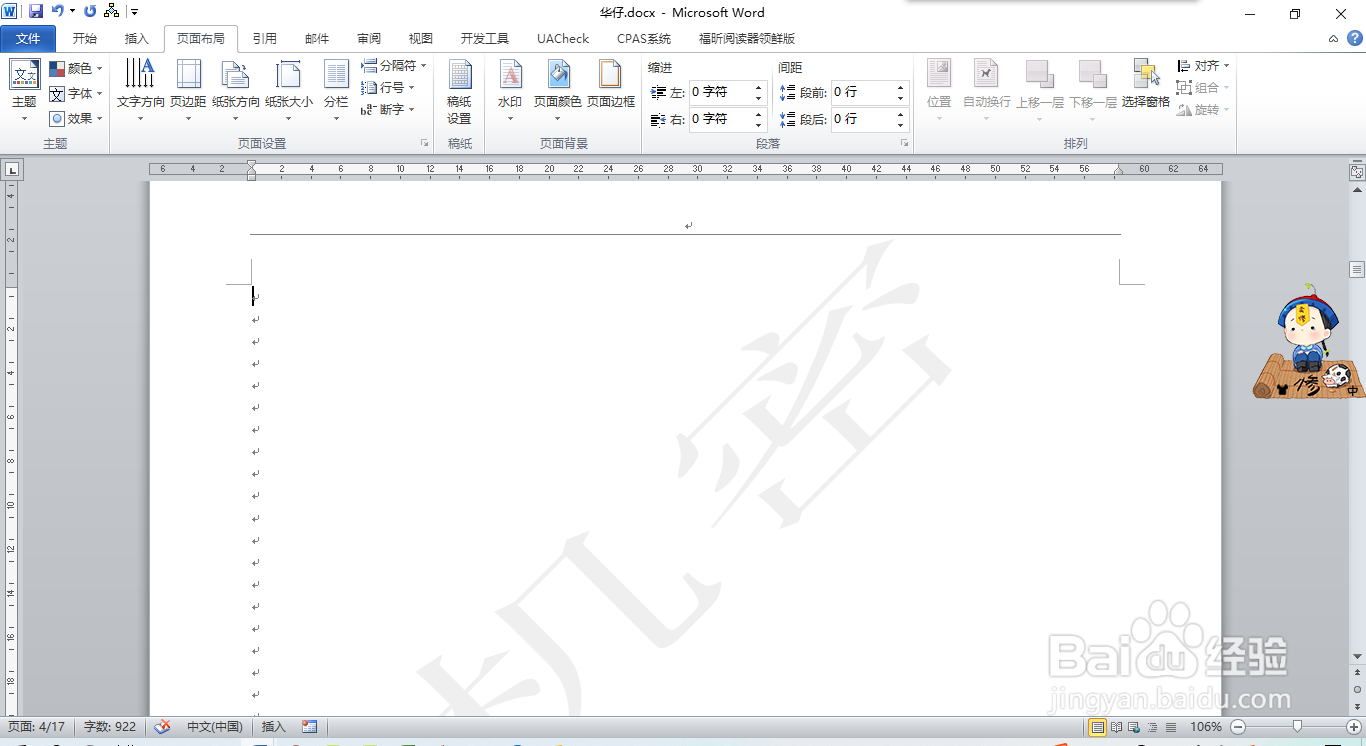Viewport: 1366px width, 746px height.
Task: Switch to Home (开始) tab
Action: [85, 39]
